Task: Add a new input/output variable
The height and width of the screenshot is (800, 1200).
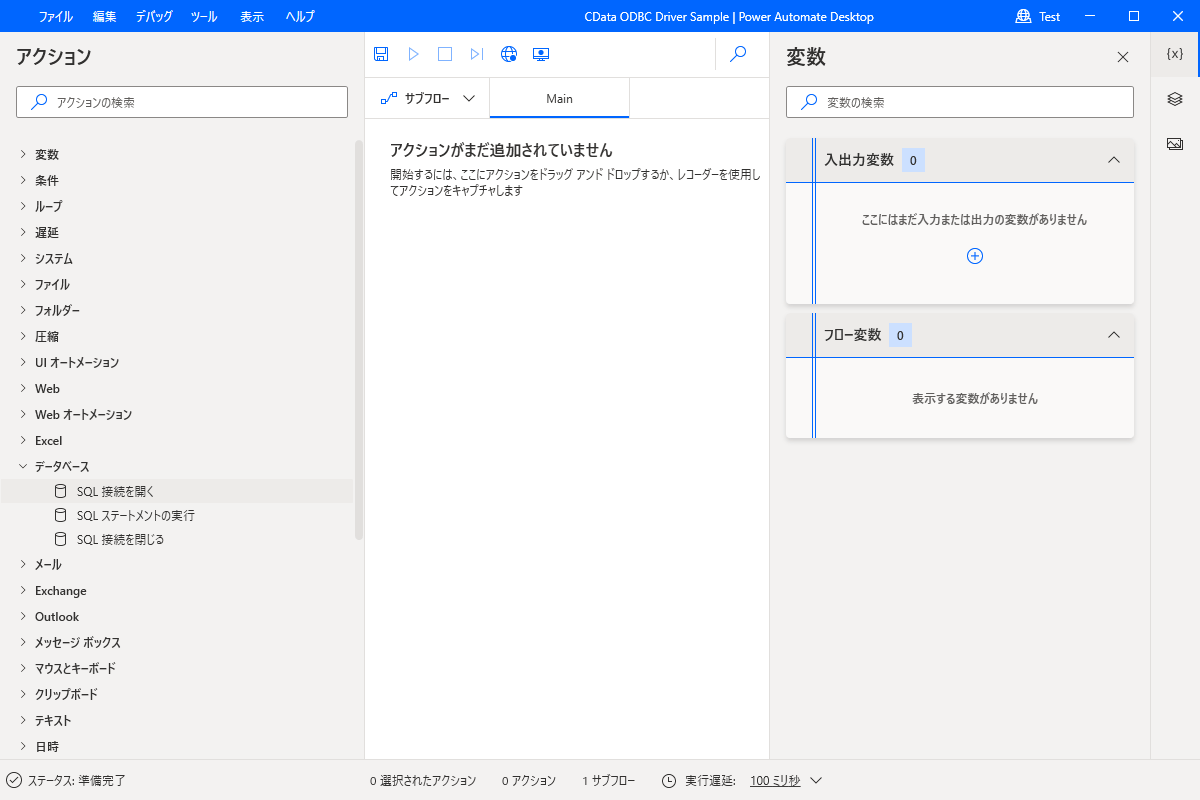Action: point(975,256)
